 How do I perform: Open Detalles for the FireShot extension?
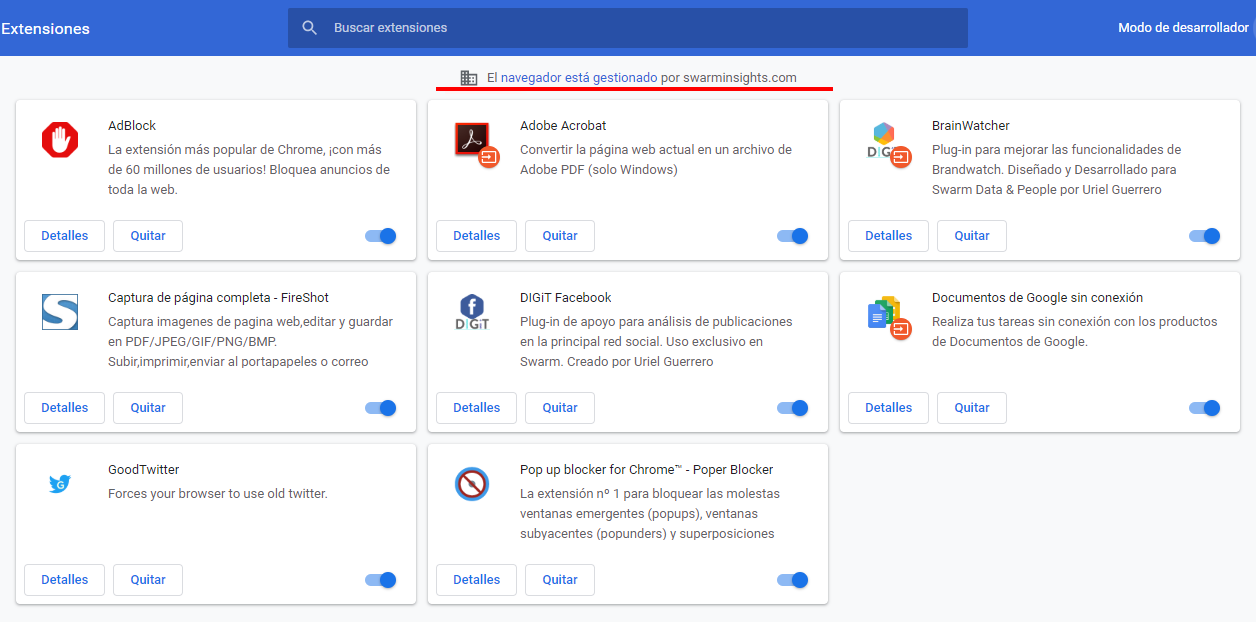tap(65, 408)
